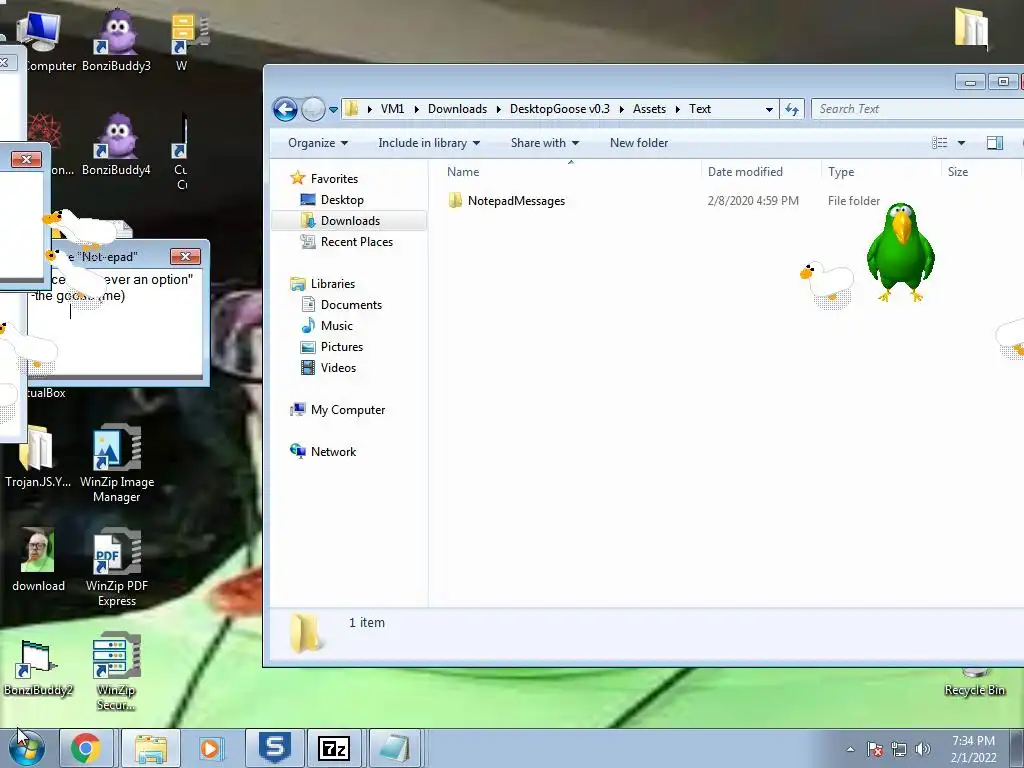Screen dimensions: 1024x768
Task: Click Assets in address breadcrumb
Action: click(x=649, y=109)
